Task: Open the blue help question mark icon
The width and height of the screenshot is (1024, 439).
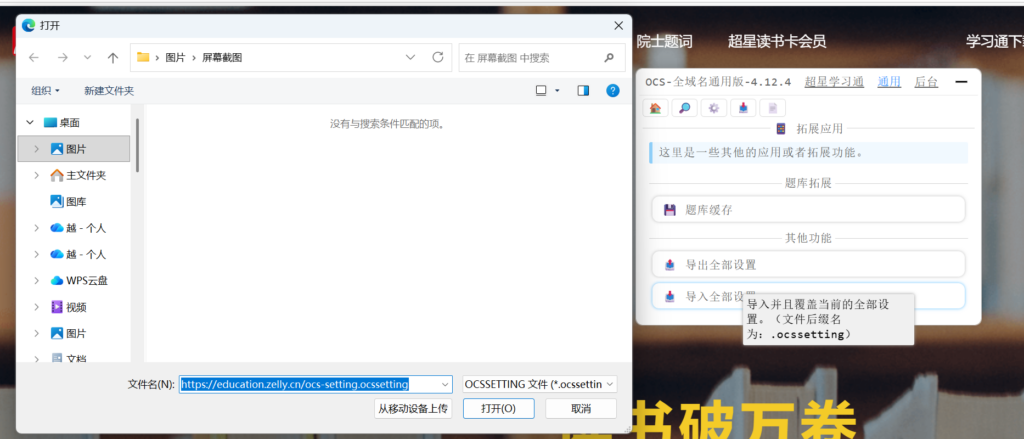Action: pyautogui.click(x=611, y=90)
